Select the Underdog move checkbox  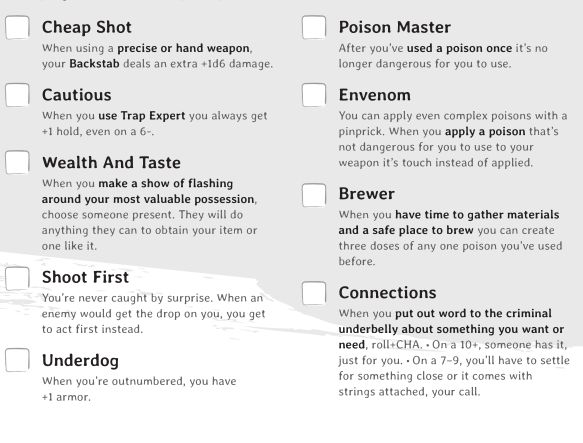pos(17,360)
